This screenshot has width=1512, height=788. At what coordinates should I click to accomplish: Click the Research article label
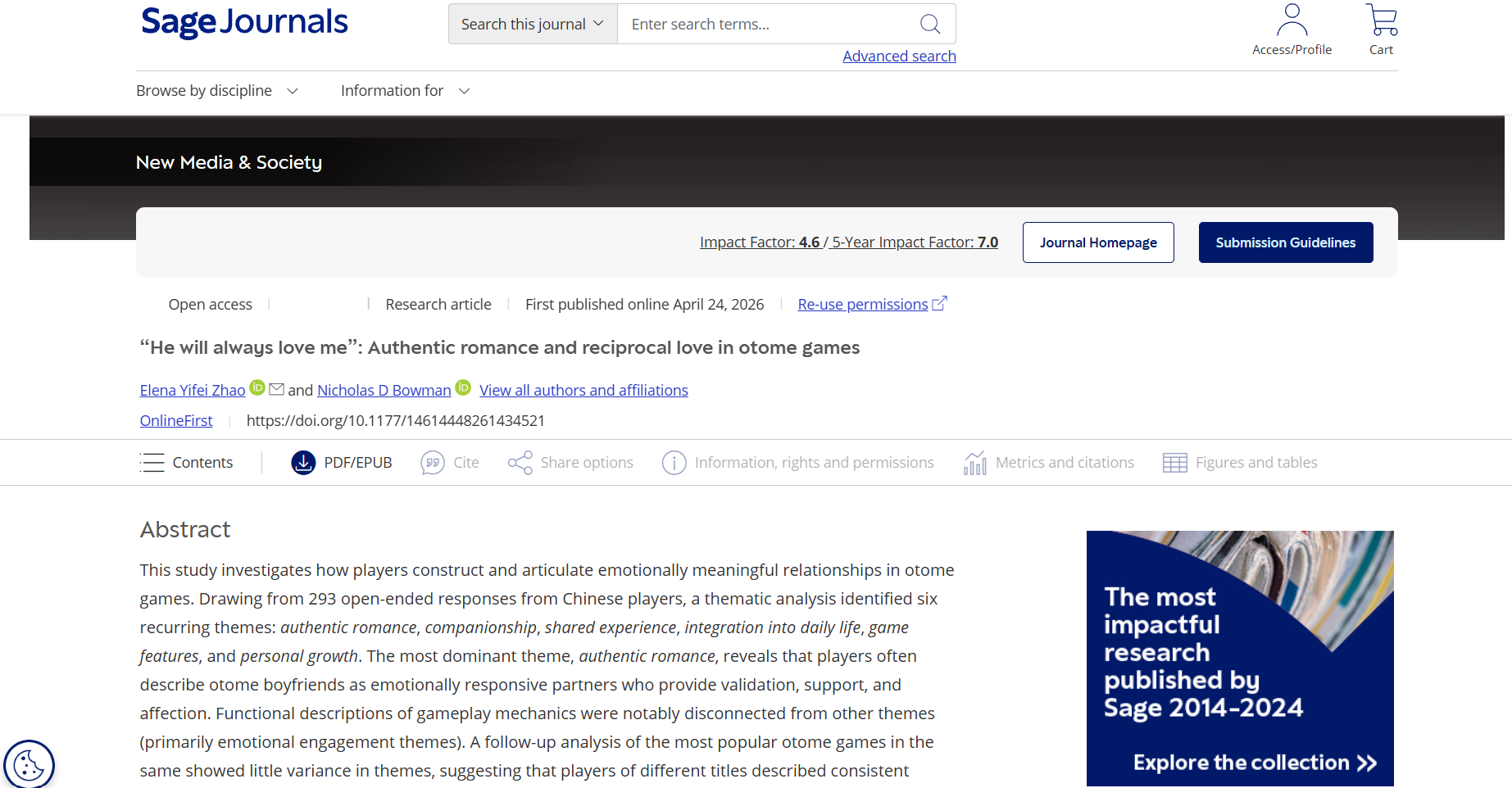(438, 305)
